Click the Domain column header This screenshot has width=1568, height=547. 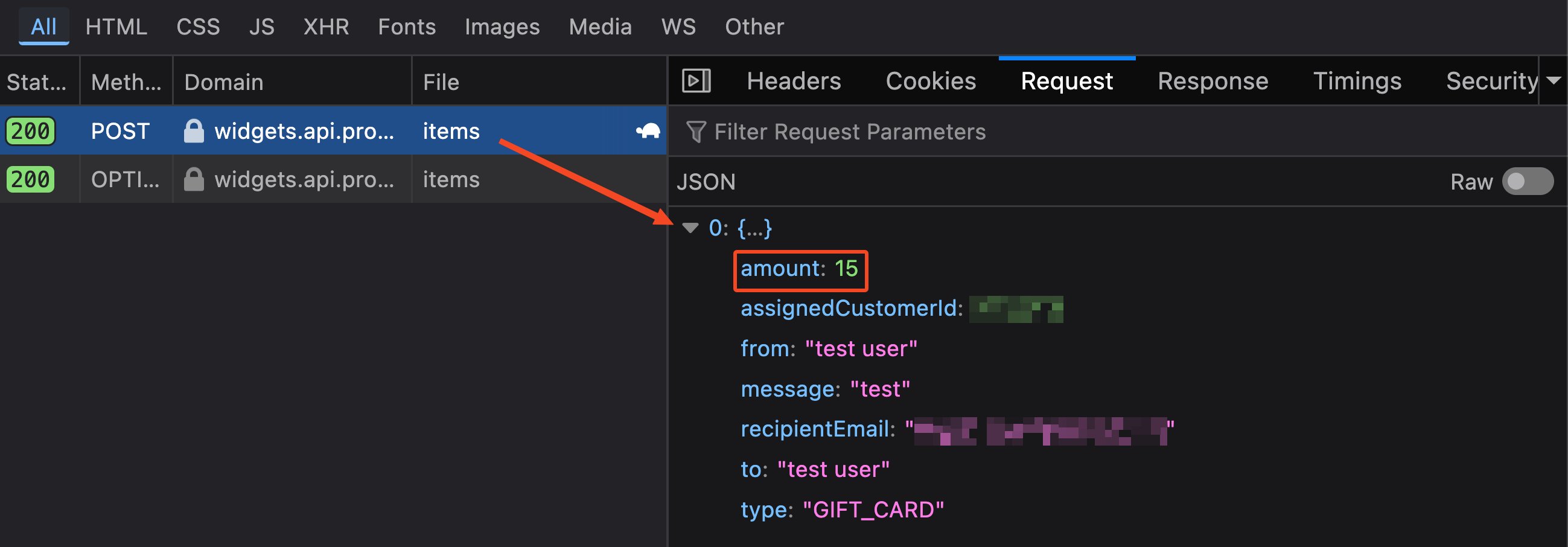click(x=224, y=82)
